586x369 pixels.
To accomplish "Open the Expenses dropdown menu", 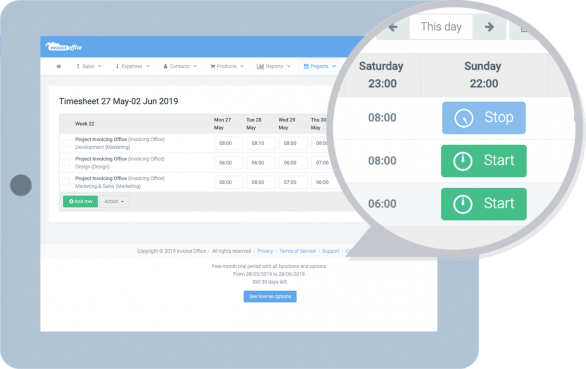I will 132,66.
